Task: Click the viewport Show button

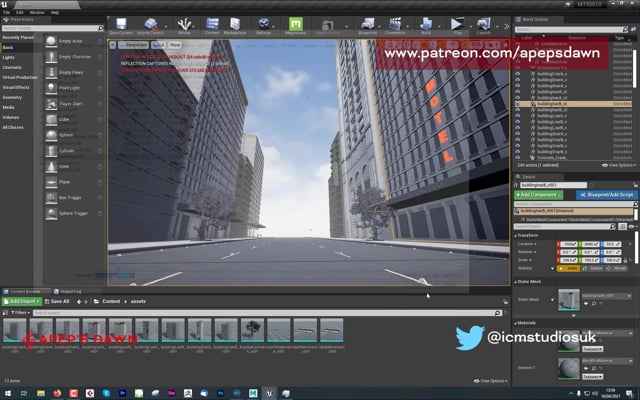Action: click(x=175, y=45)
